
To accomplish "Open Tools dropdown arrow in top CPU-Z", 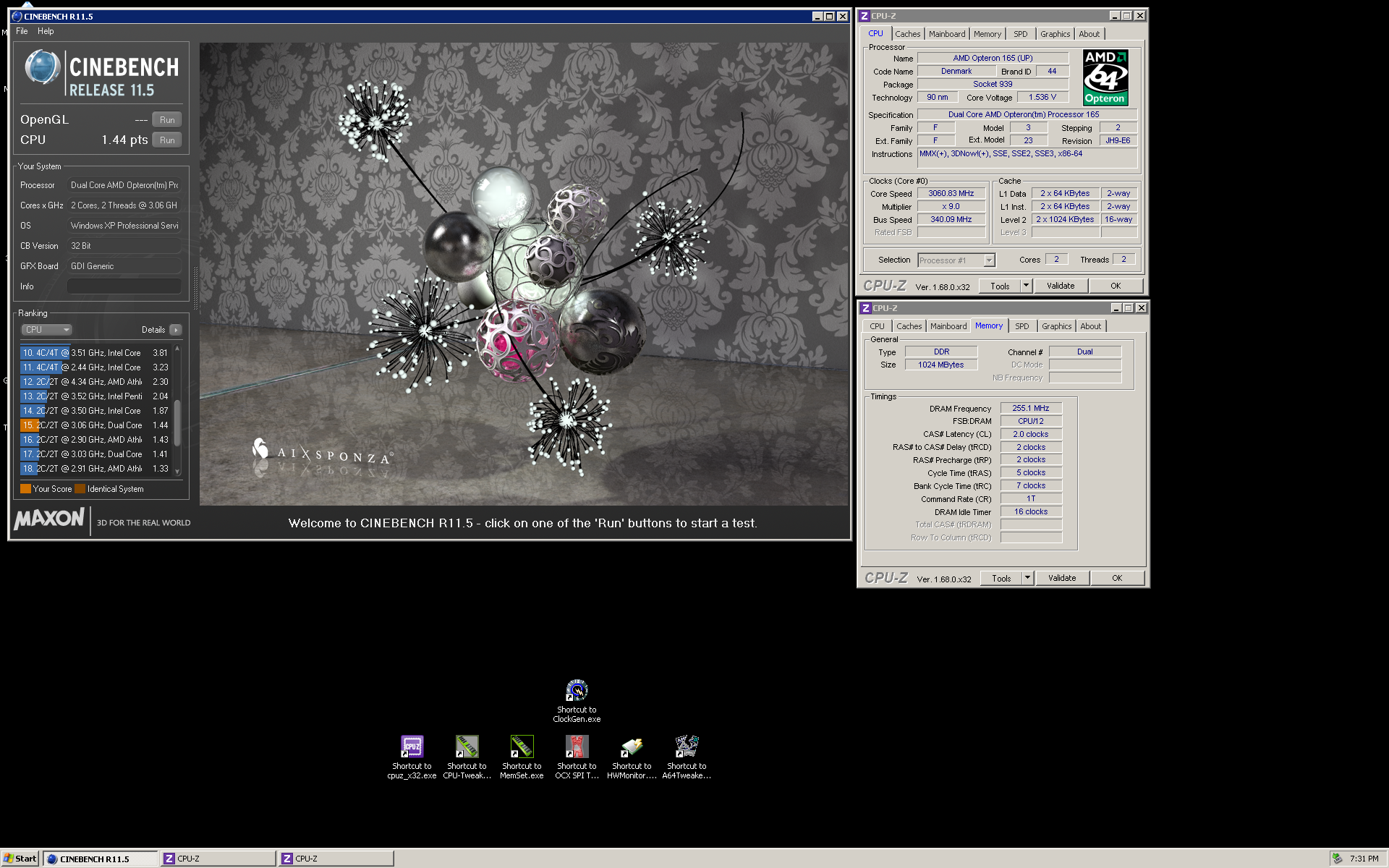I will pos(1026,286).
